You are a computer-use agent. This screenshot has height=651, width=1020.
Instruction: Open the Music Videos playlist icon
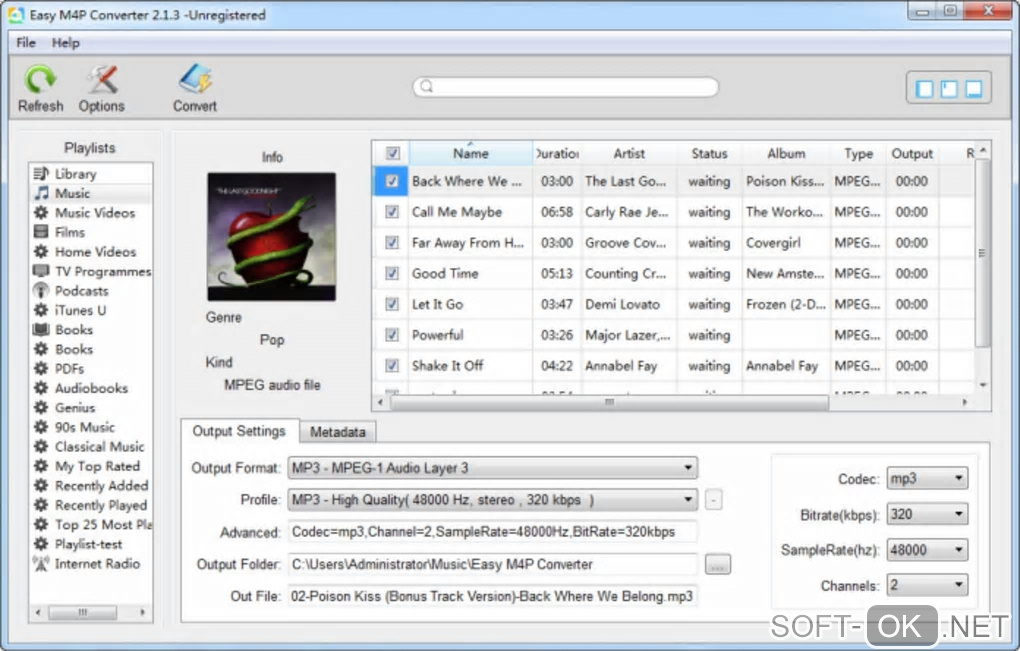[x=41, y=213]
